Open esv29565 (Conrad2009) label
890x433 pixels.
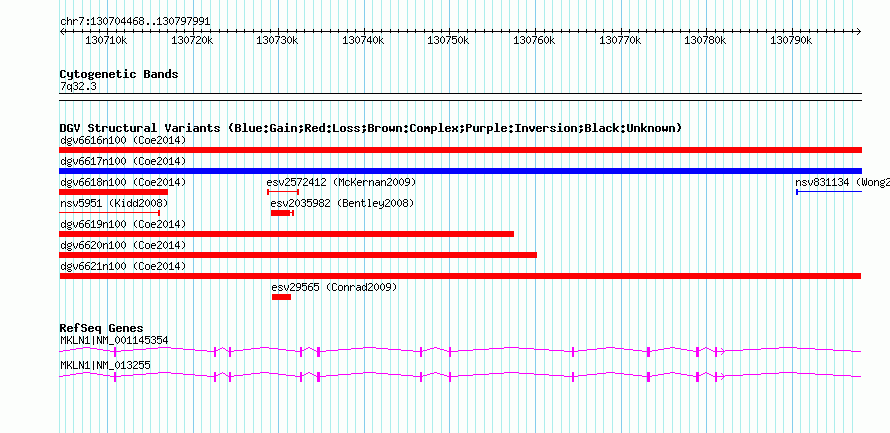tap(334, 287)
